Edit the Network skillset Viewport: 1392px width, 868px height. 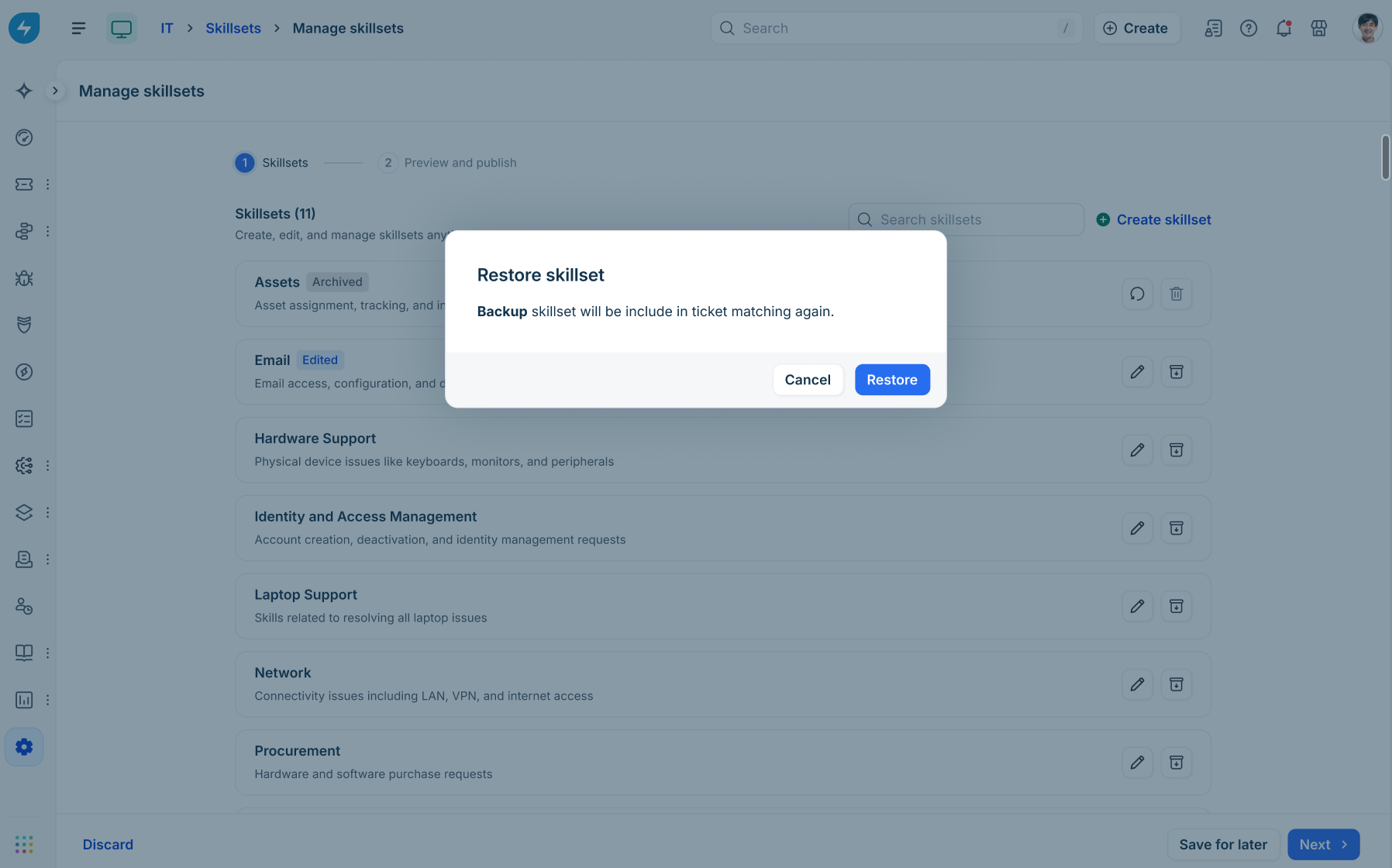point(1137,684)
